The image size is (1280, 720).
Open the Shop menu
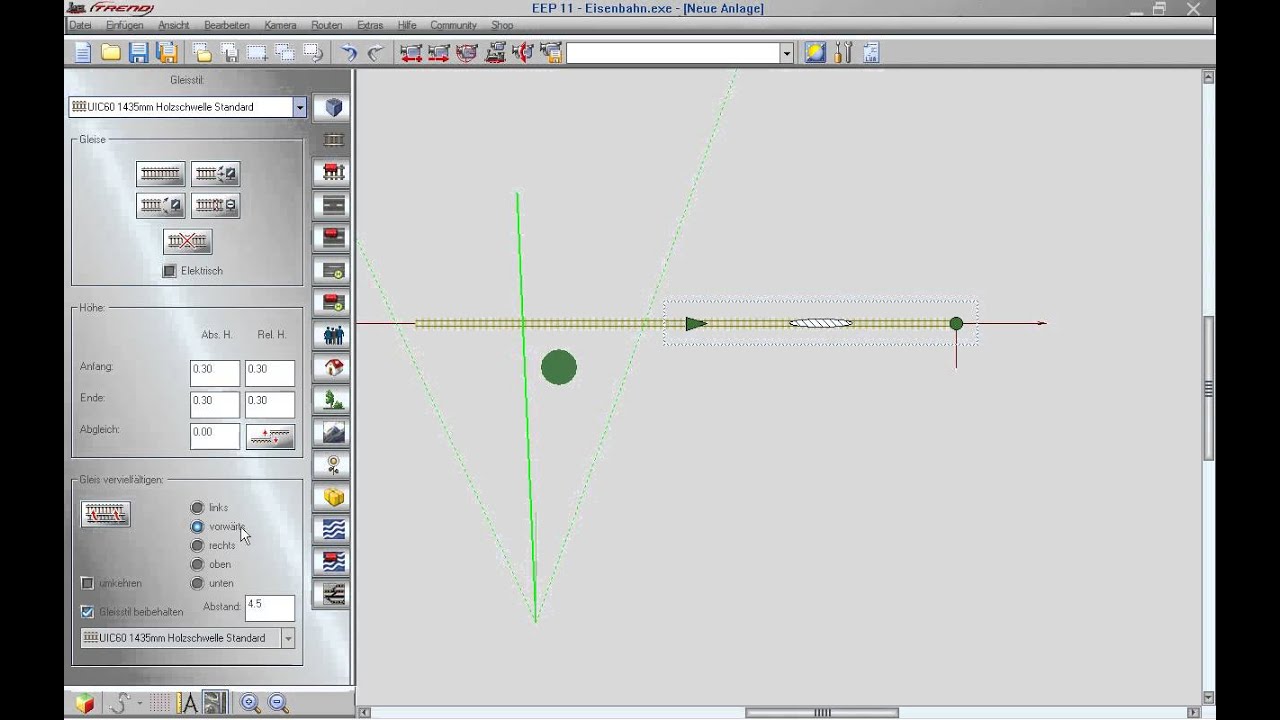(502, 25)
